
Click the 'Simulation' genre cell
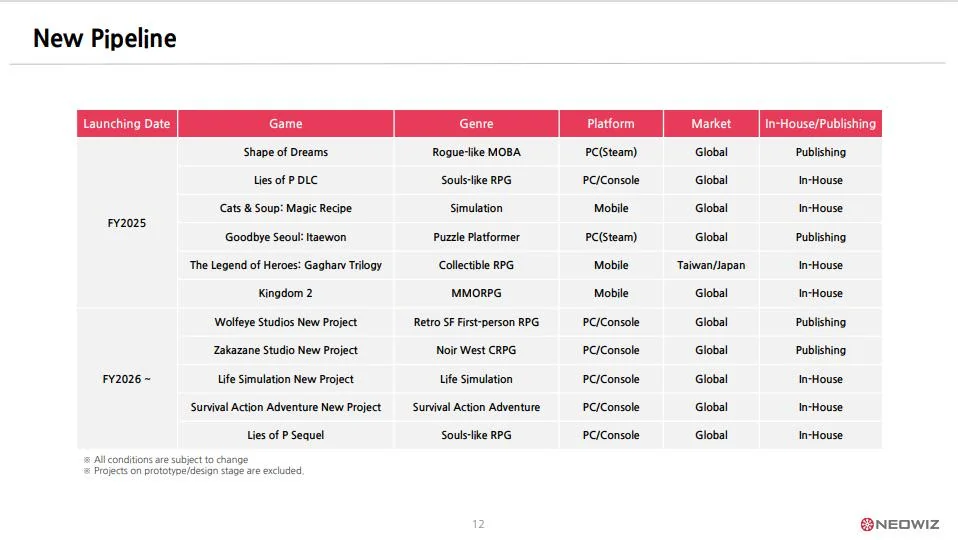[476, 208]
